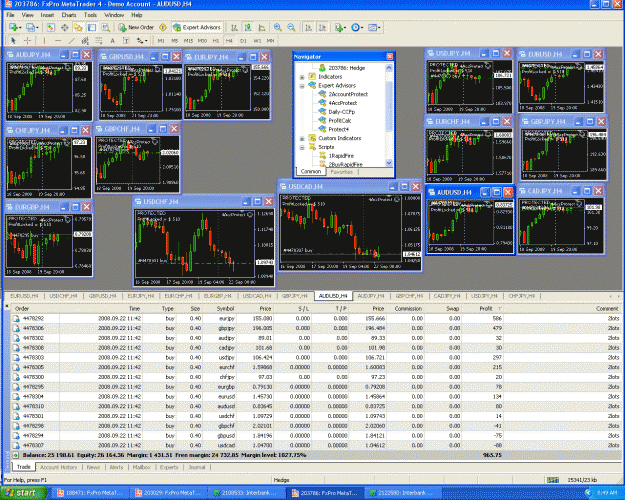The width and height of the screenshot is (625, 500).
Task: Switch timeframe to M15
Action: [188, 41]
